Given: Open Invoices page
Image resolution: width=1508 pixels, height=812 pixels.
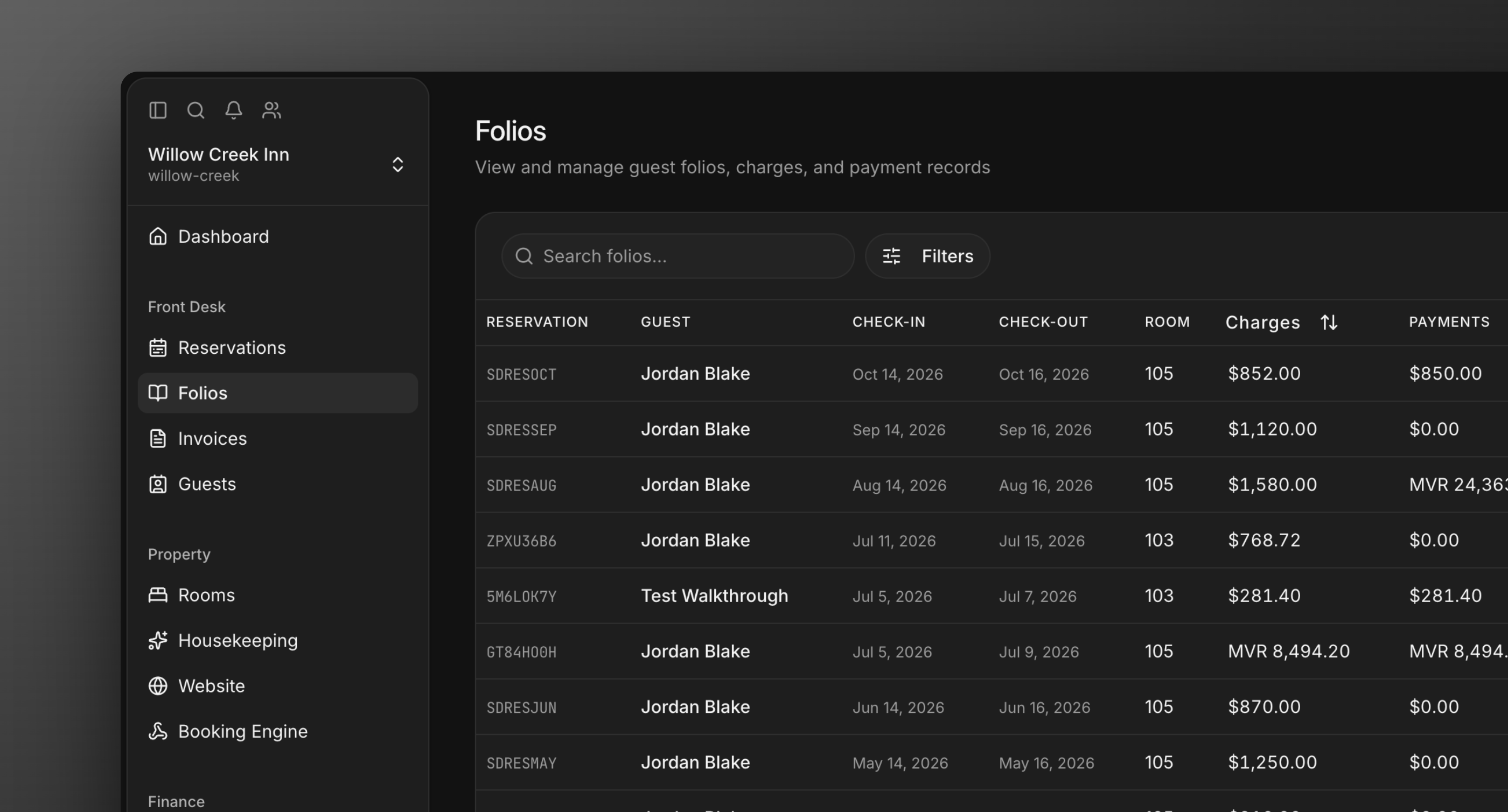Looking at the screenshot, I should (x=277, y=438).
